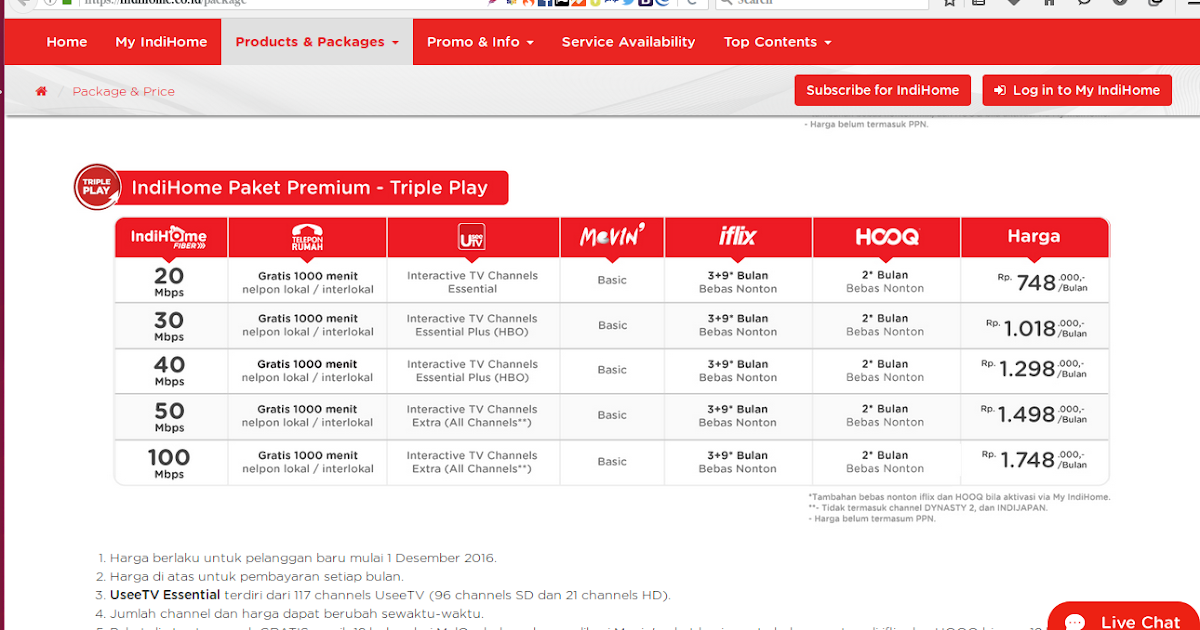Screen dimensions: 1200x630
Task: Open Service Availability page
Action: [628, 42]
